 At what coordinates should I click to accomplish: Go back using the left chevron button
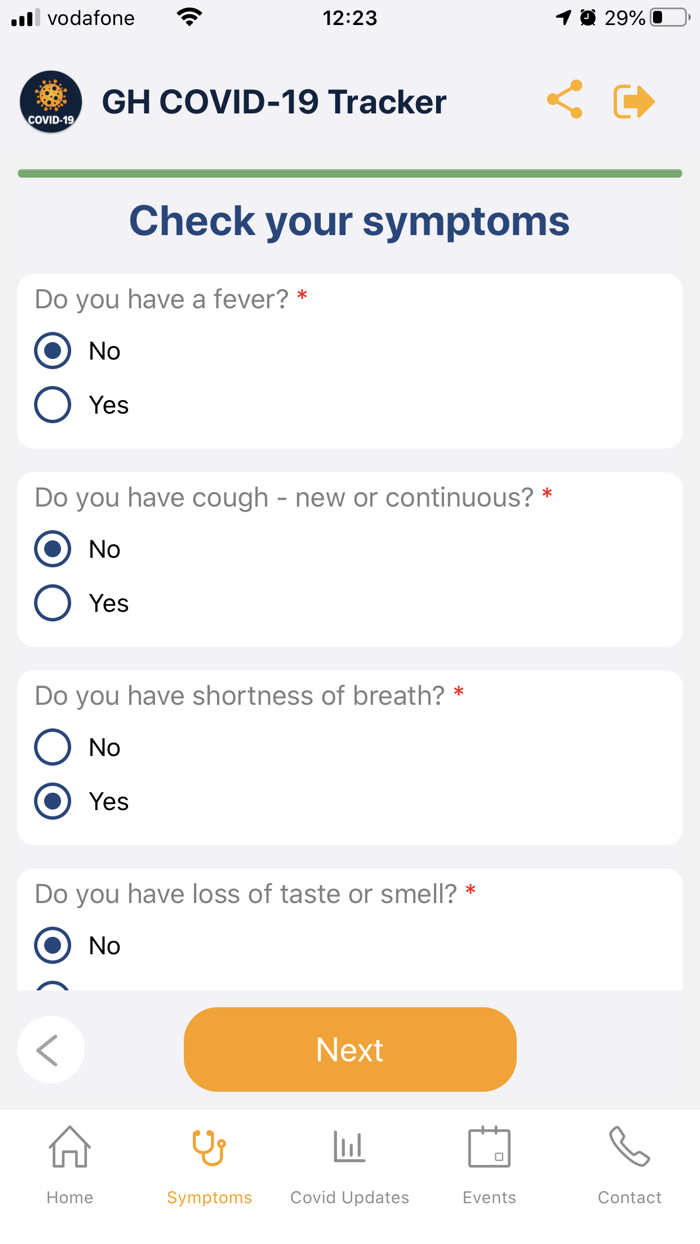(50, 1050)
